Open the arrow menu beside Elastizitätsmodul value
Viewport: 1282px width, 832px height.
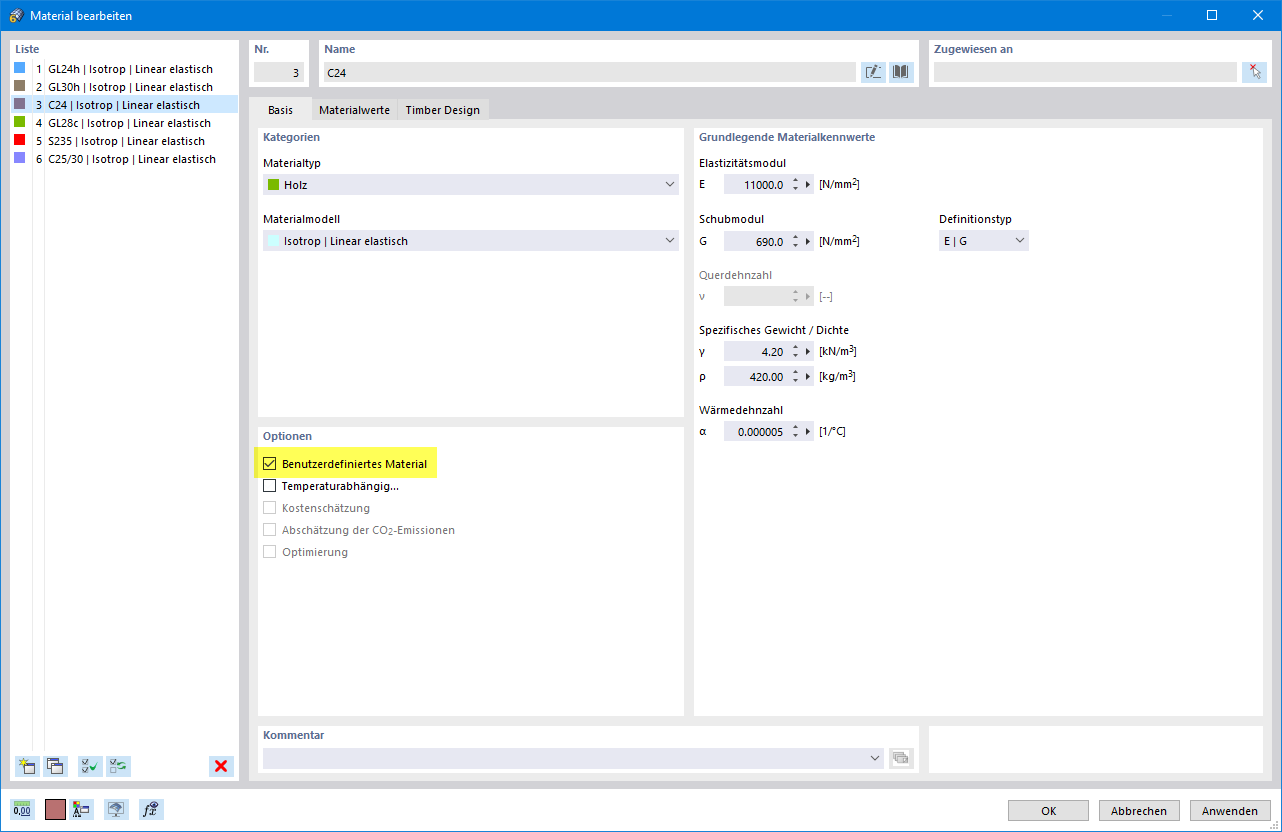point(808,185)
